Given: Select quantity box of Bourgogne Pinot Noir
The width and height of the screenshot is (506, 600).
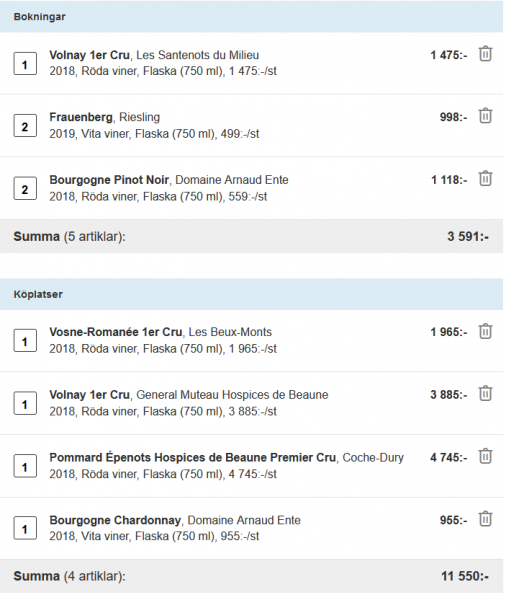Looking at the screenshot, I should click(25, 188).
